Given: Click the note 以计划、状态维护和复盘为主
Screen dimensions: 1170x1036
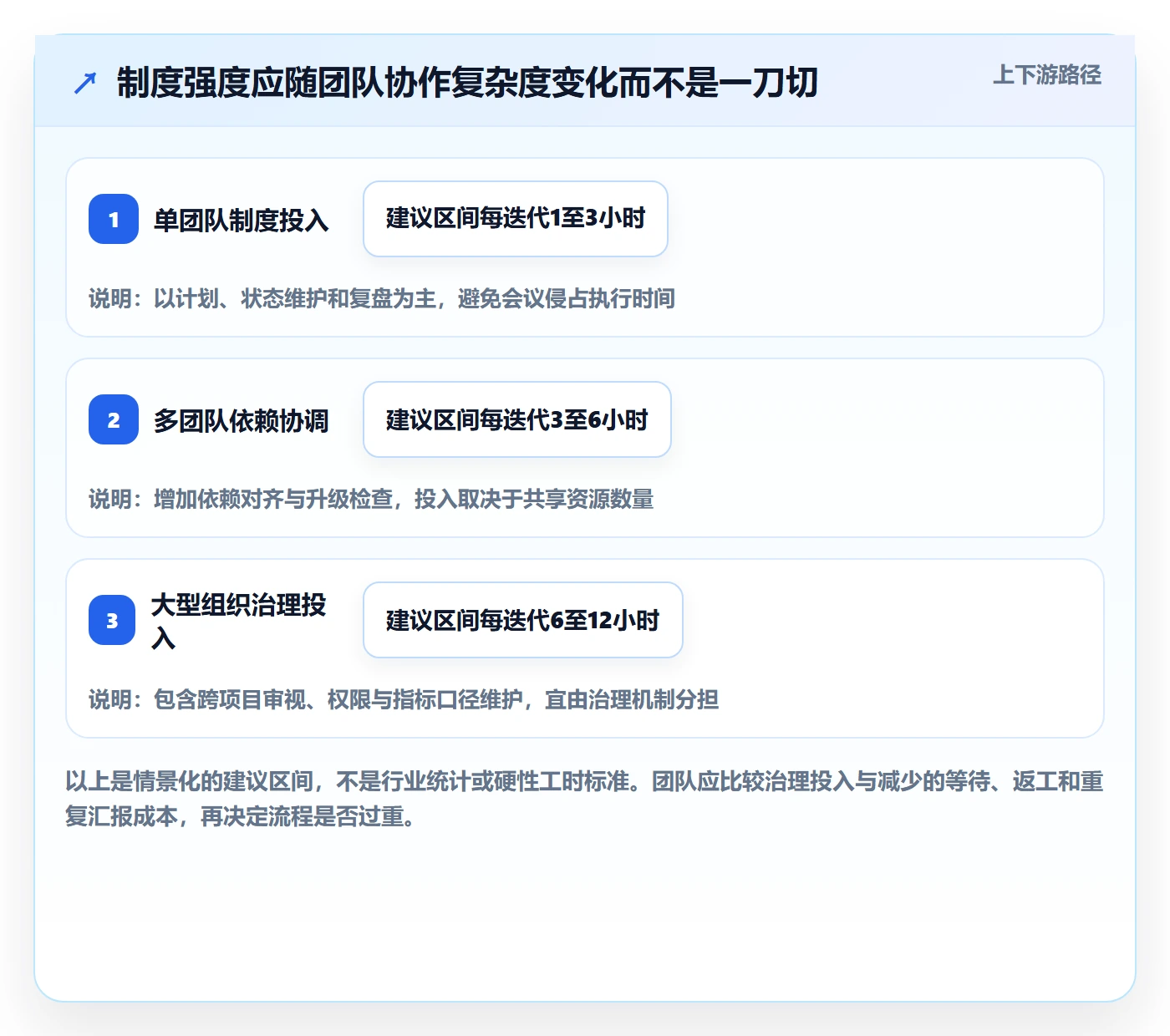Looking at the screenshot, I should pos(382,298).
